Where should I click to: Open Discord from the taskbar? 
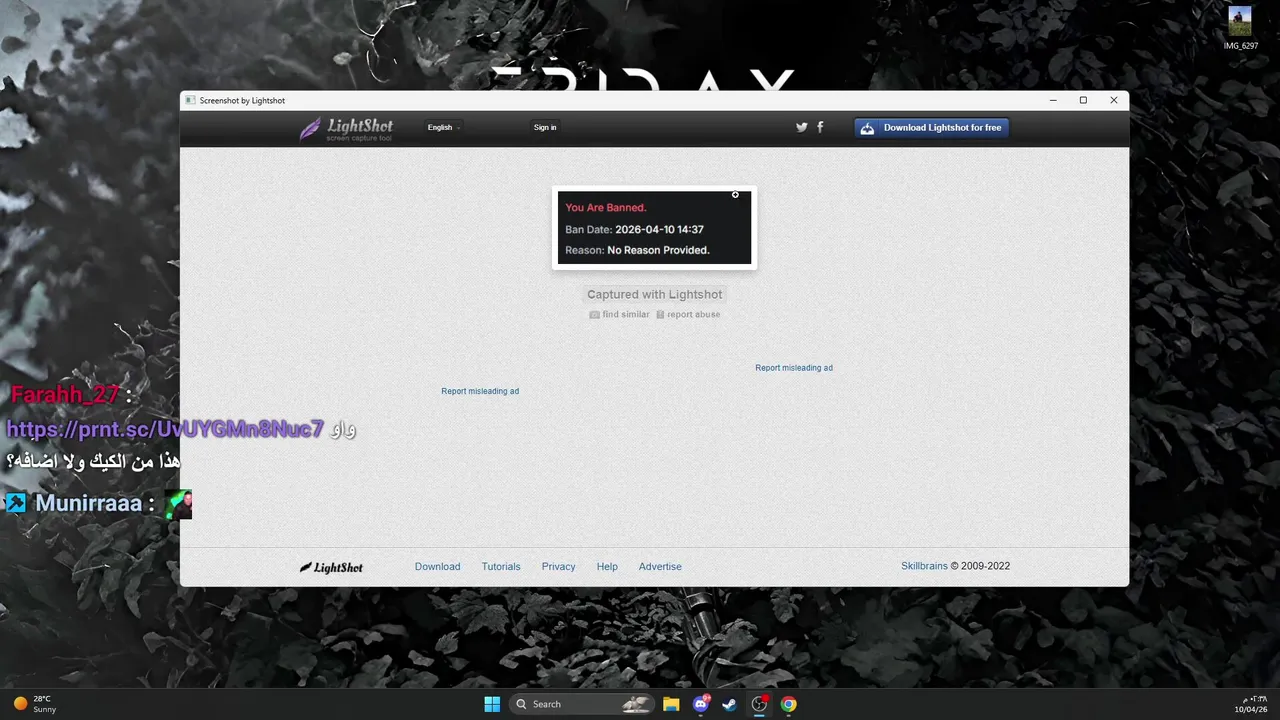tap(701, 704)
